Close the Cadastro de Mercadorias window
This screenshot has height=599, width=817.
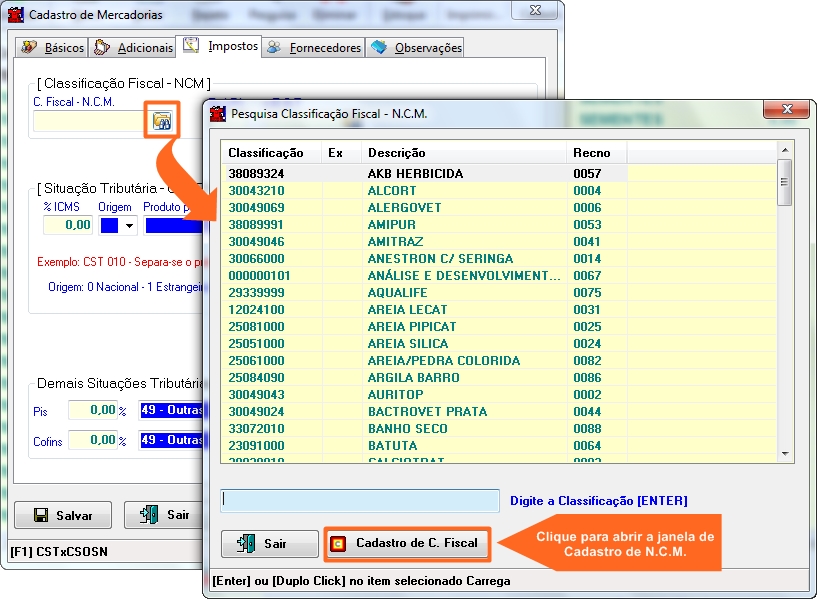pos(535,10)
